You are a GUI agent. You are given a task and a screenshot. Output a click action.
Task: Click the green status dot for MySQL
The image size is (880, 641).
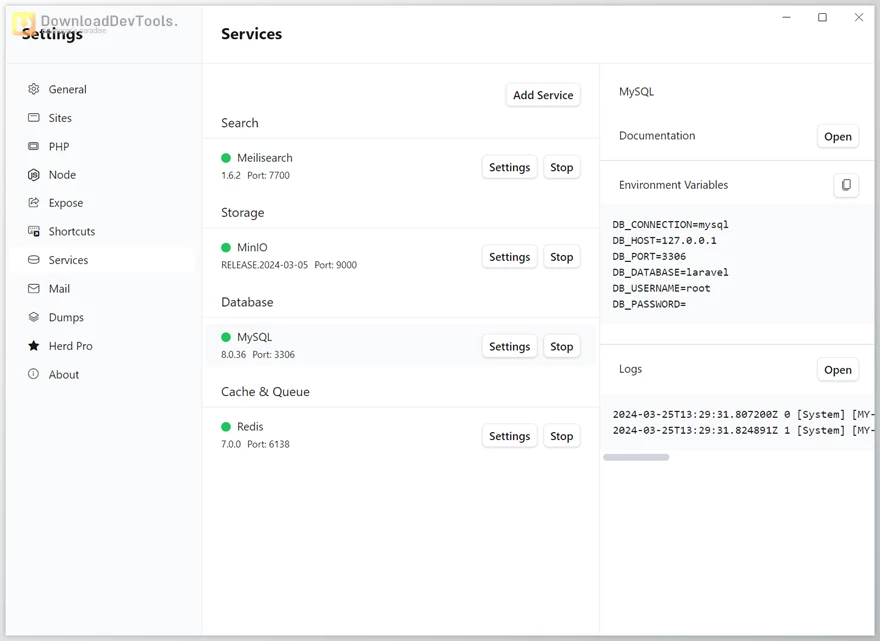point(226,337)
